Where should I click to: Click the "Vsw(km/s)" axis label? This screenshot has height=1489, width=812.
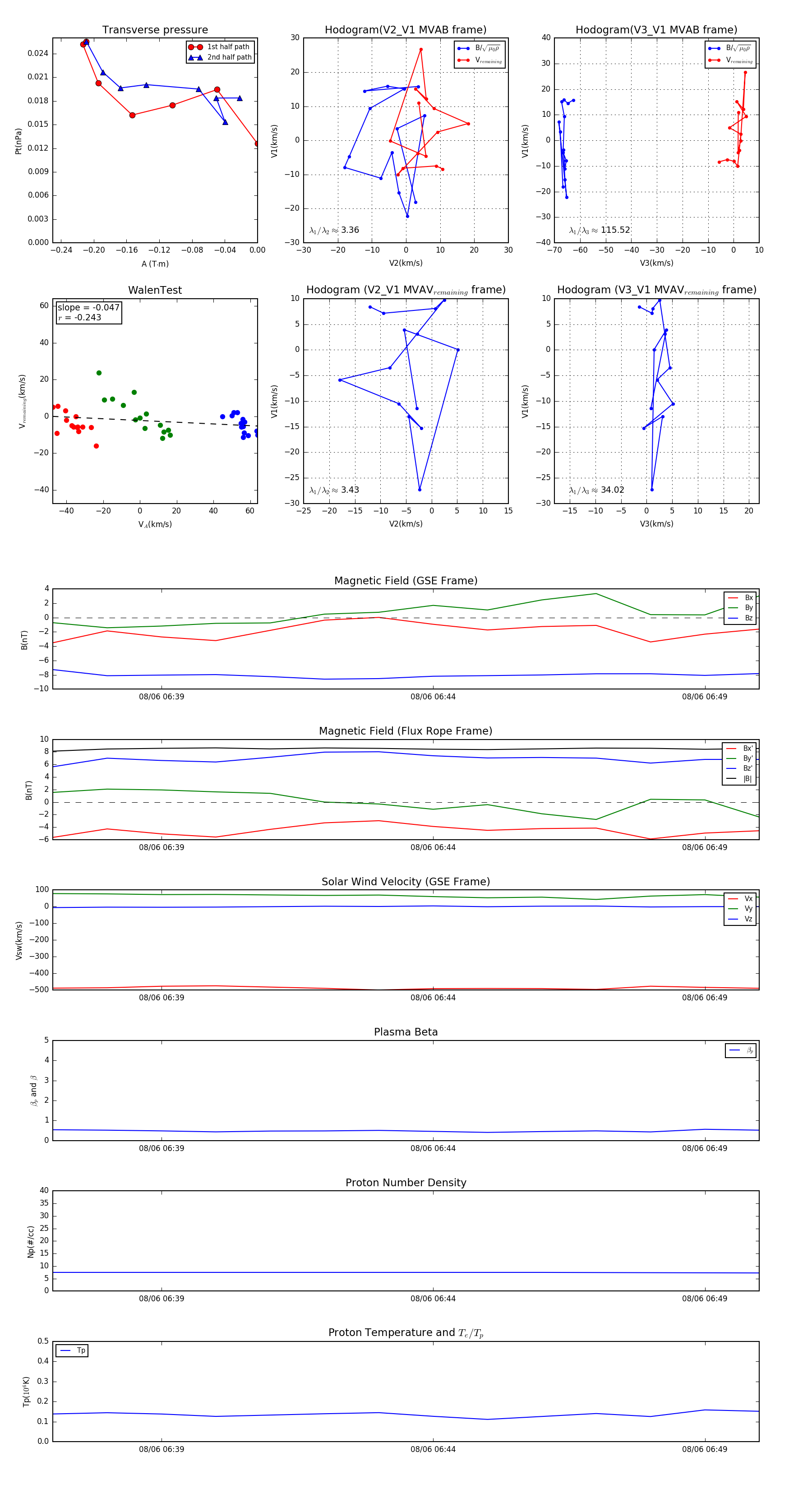click(19, 940)
